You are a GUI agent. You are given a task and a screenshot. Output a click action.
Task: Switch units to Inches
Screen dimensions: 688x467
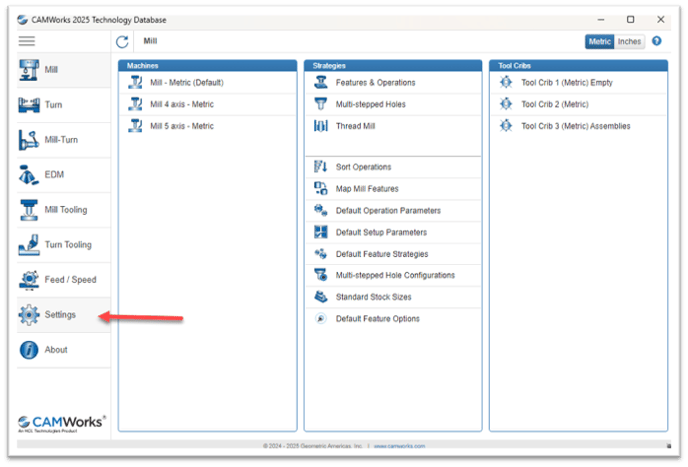tap(629, 42)
